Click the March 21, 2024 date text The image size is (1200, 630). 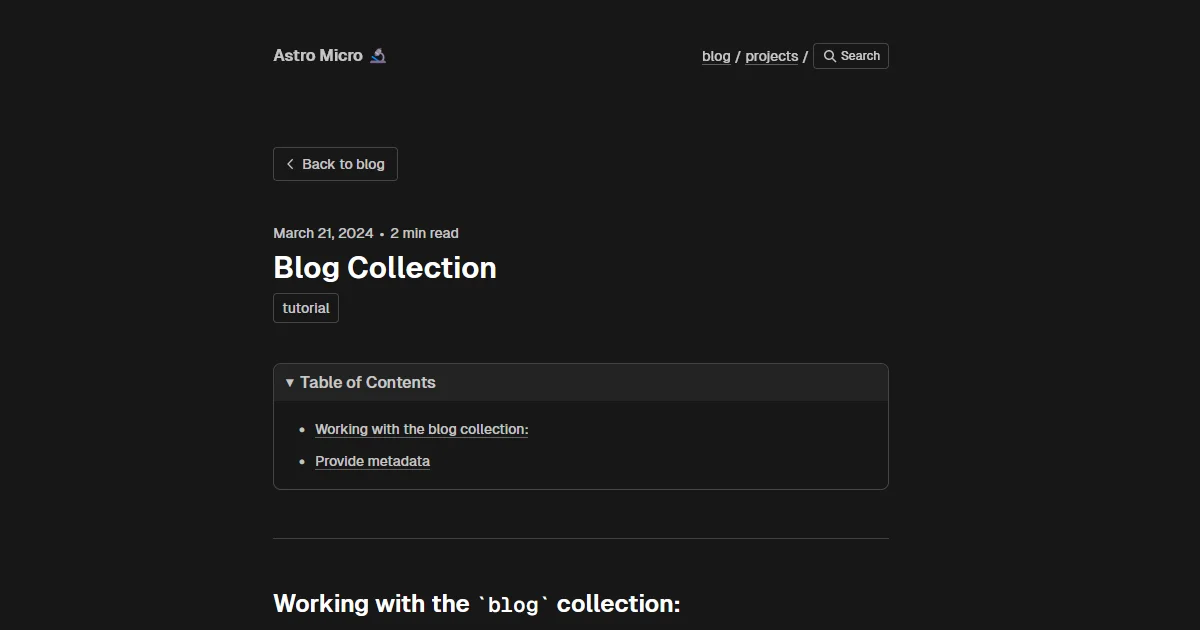click(x=322, y=232)
